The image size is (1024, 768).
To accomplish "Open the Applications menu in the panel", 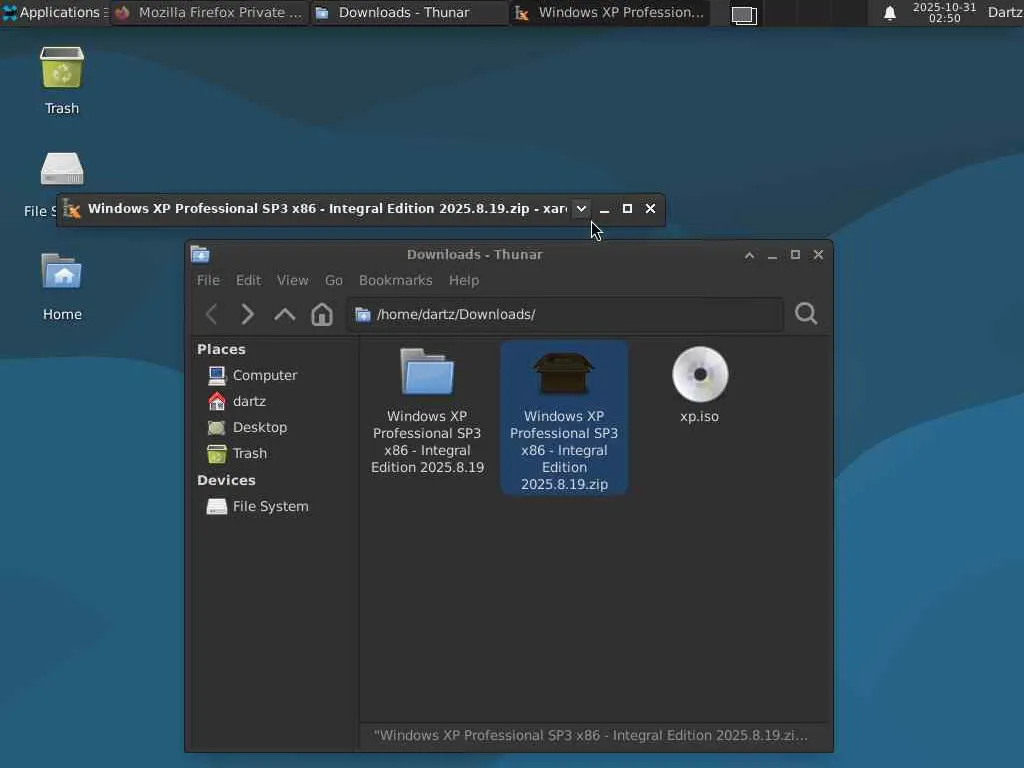I will (55, 12).
